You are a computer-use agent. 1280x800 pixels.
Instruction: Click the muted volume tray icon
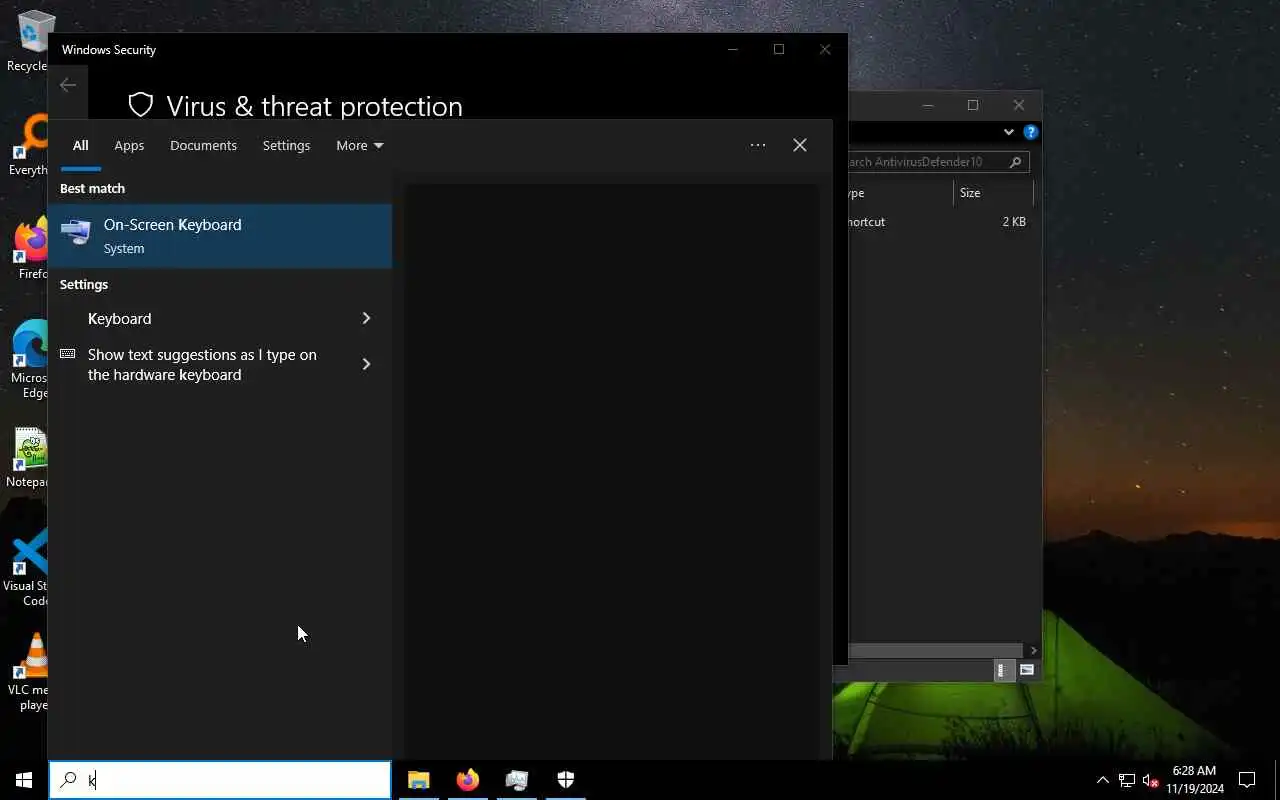point(1151,780)
